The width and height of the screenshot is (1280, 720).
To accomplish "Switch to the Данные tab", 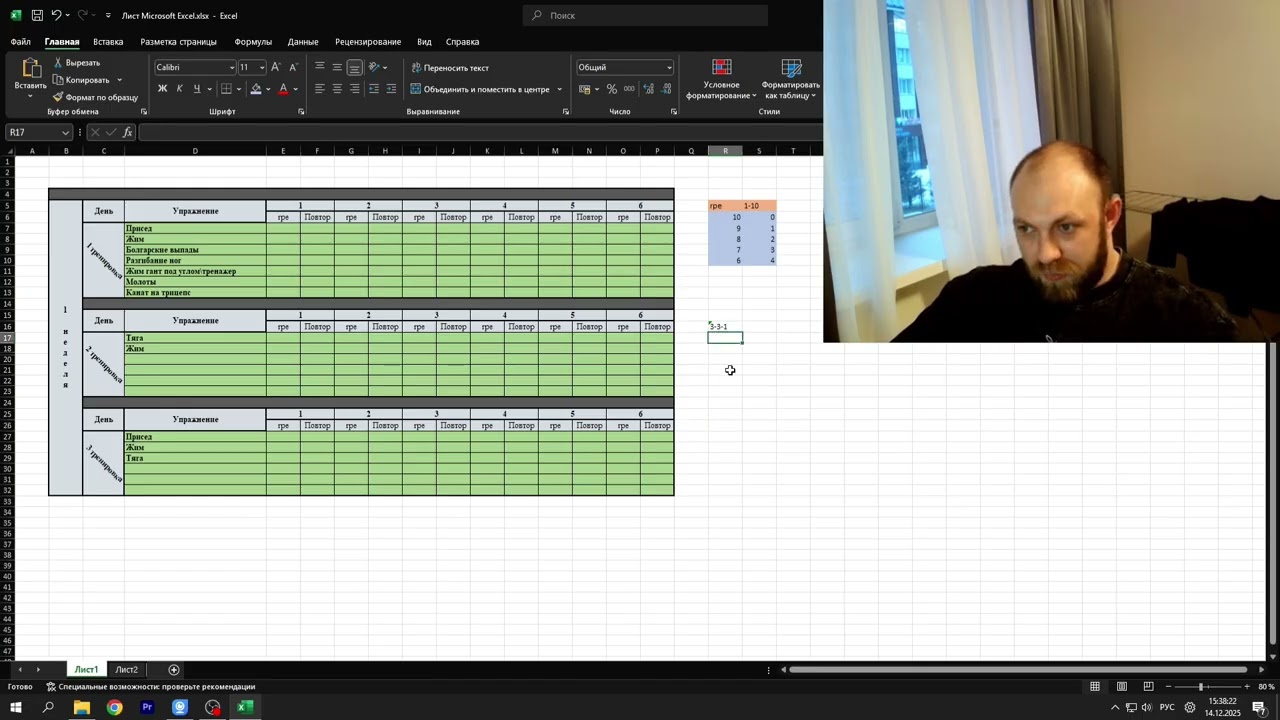I will click(x=303, y=42).
